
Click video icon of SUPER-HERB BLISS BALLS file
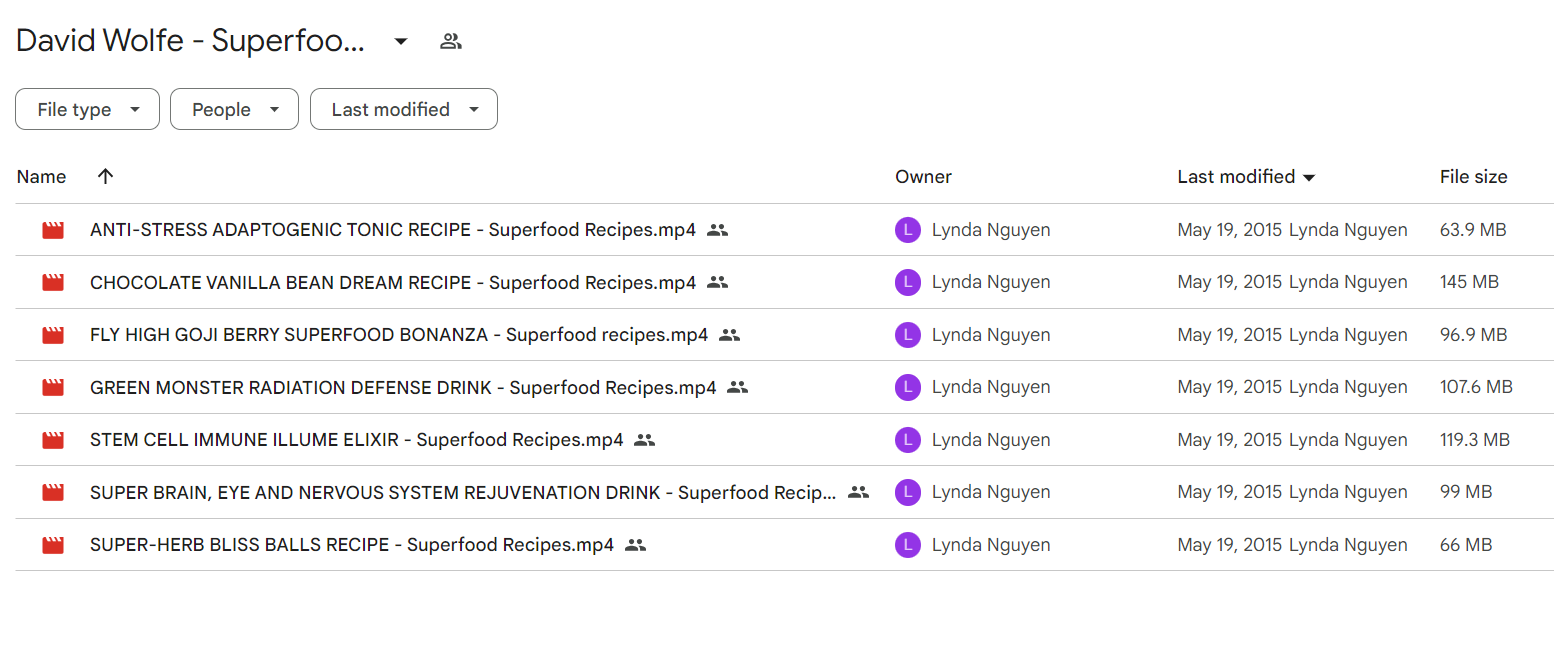[x=53, y=545]
